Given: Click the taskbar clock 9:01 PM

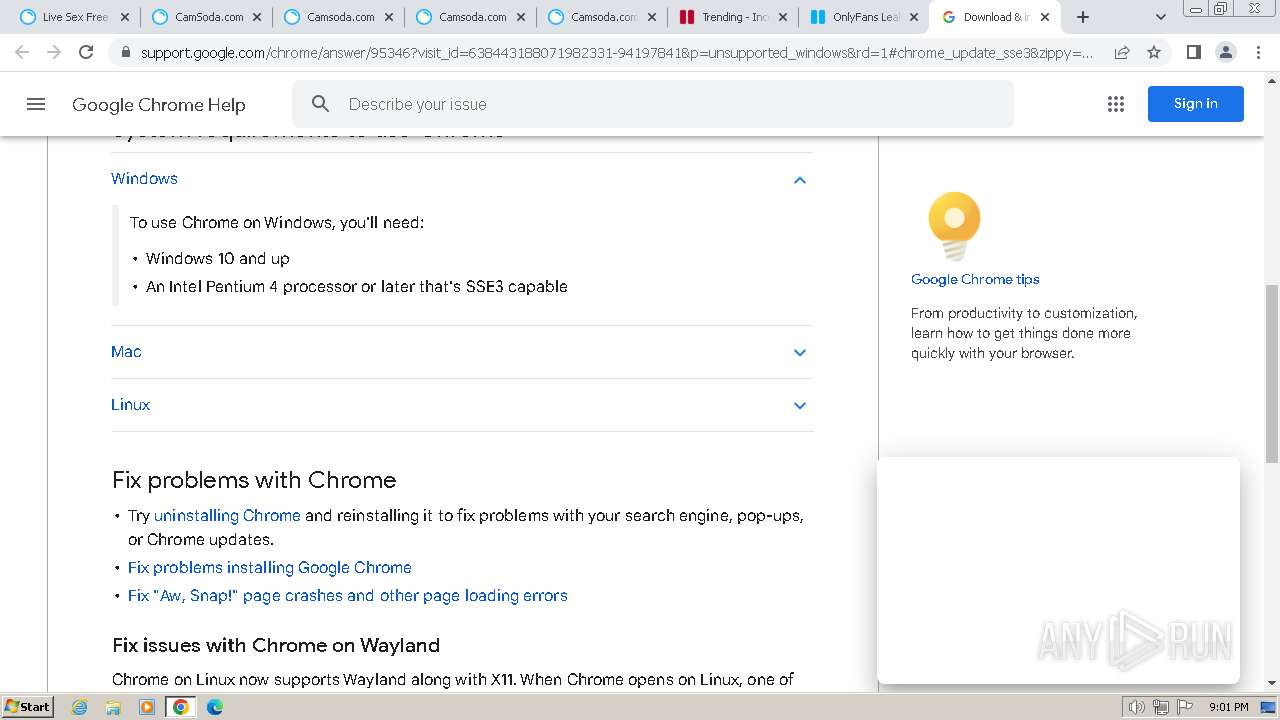Looking at the screenshot, I should click(1229, 707).
